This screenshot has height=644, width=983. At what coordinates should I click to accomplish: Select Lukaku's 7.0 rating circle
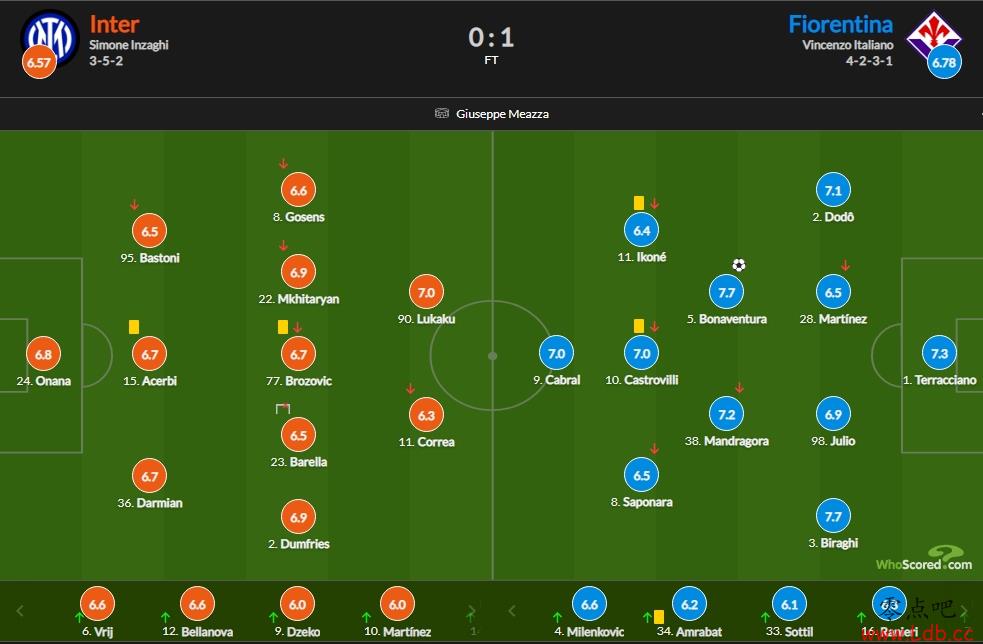(426, 292)
